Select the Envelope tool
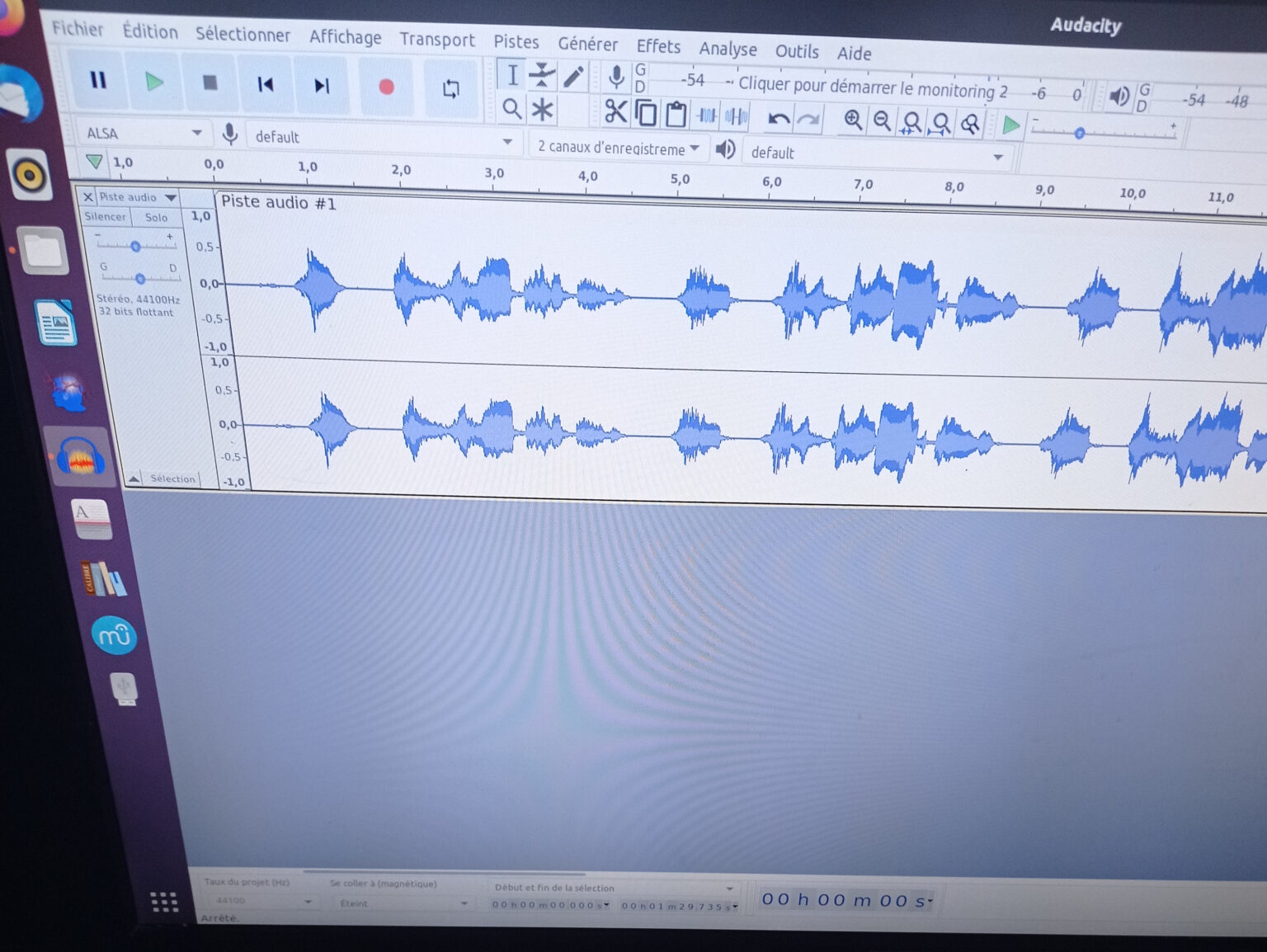Screen dimensions: 1267x952 (542, 75)
